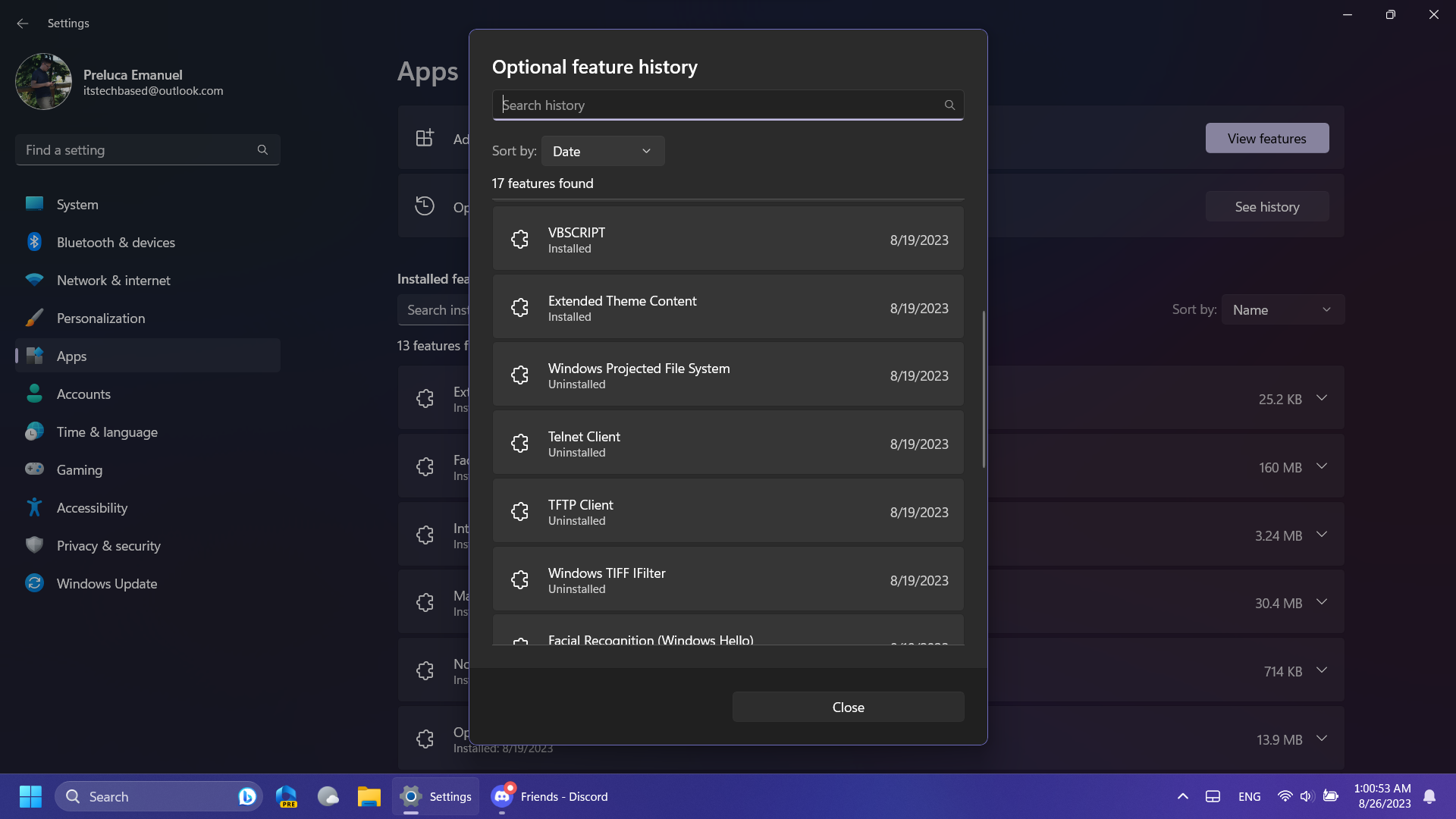The width and height of the screenshot is (1456, 819).
Task: Open Microsoft Edge Pre from the taskbar
Action: coord(287,796)
